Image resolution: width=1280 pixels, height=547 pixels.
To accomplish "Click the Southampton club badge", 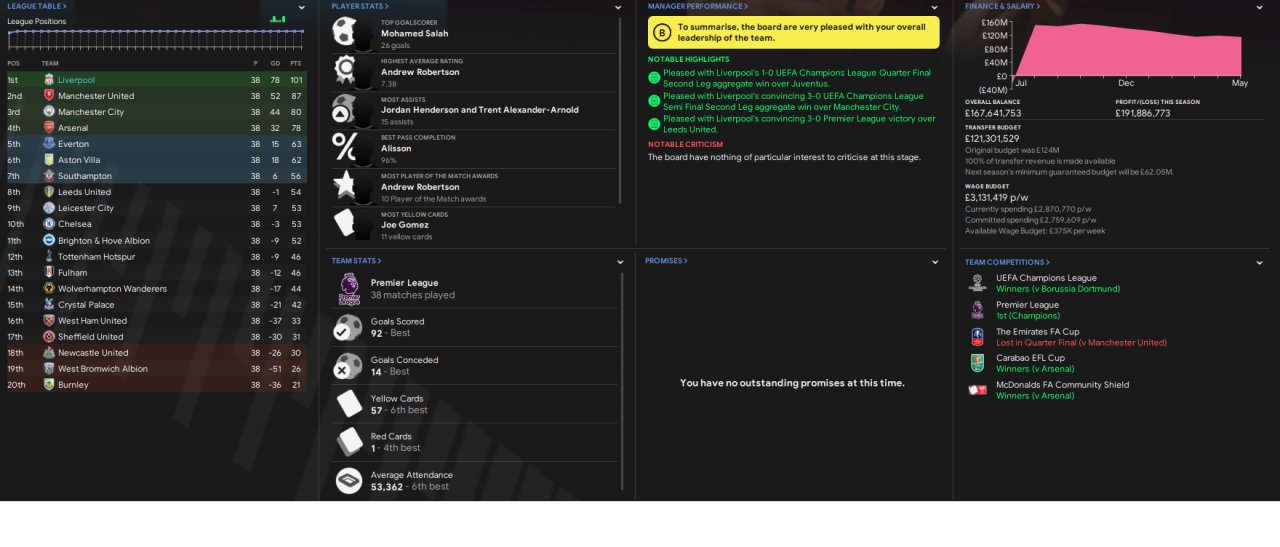I will (49, 176).
